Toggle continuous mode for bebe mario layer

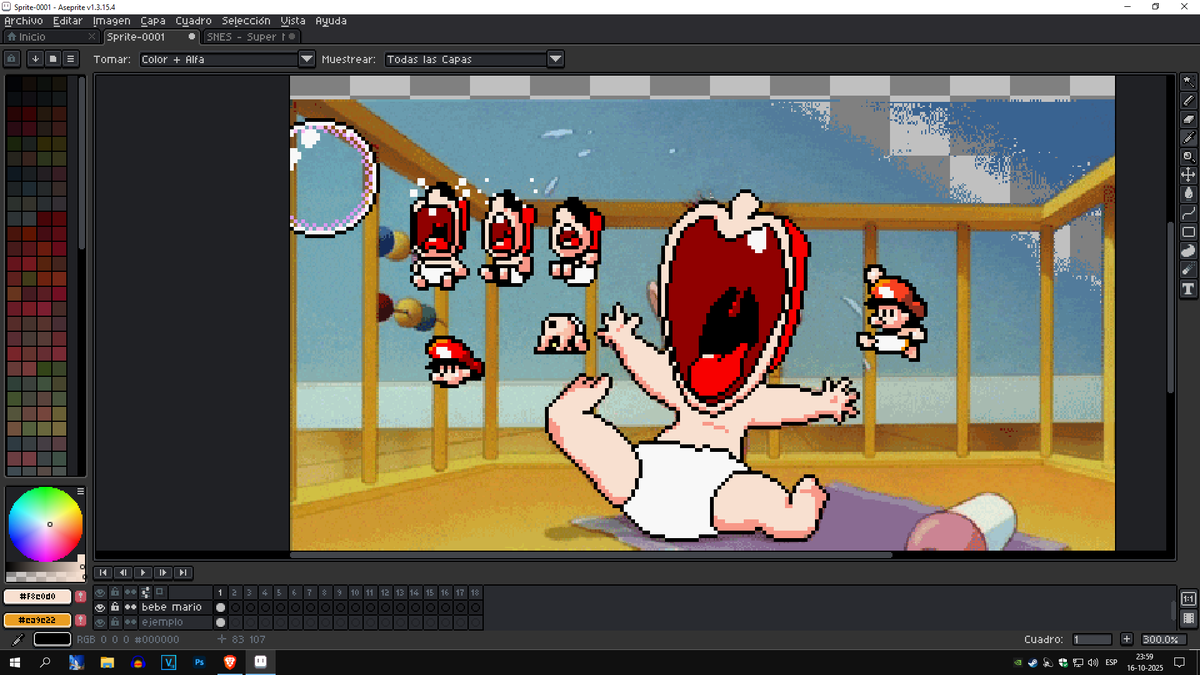[130, 607]
